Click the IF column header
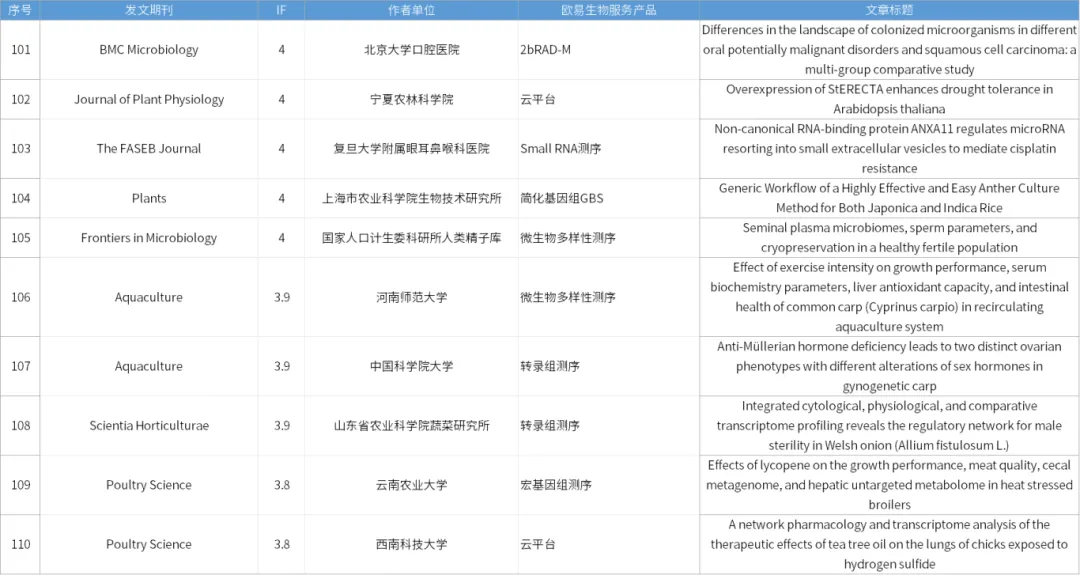The image size is (1080, 575). click(281, 10)
